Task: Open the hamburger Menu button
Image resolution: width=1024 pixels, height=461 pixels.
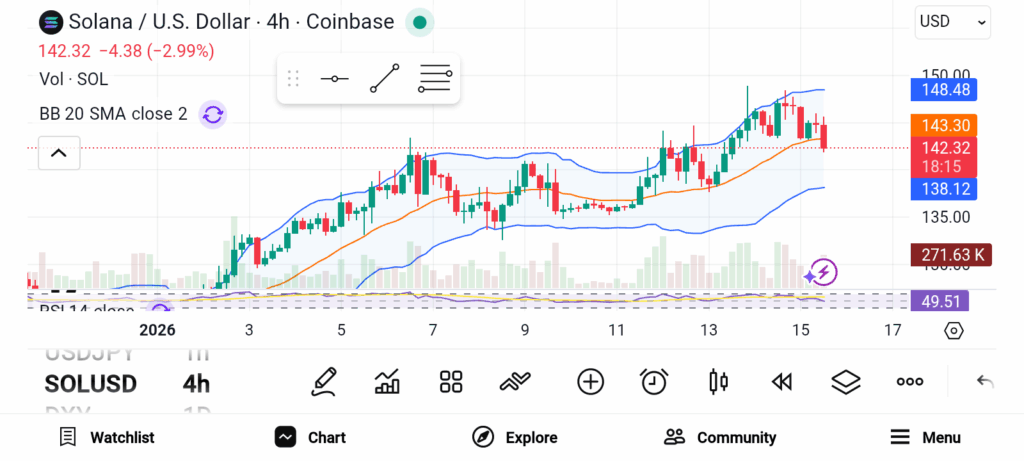Action: click(925, 437)
